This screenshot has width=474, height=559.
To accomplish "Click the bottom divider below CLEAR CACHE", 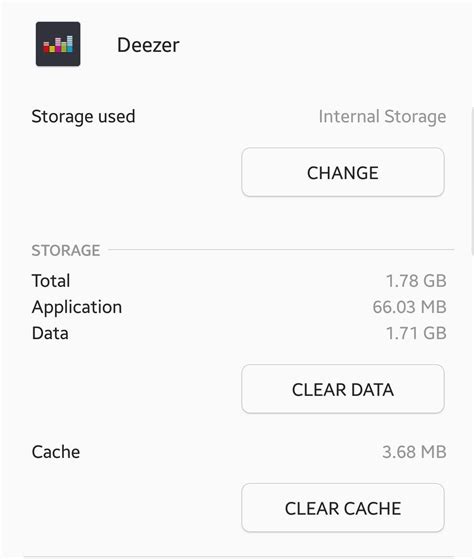I will [x=239, y=557].
